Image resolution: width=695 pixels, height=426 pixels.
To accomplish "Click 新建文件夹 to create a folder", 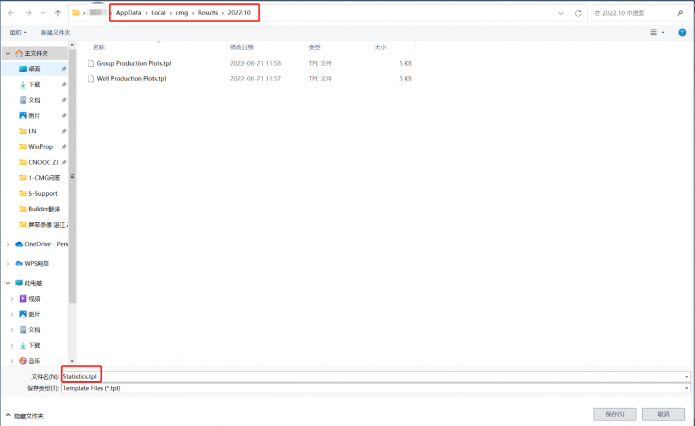I will [55, 32].
